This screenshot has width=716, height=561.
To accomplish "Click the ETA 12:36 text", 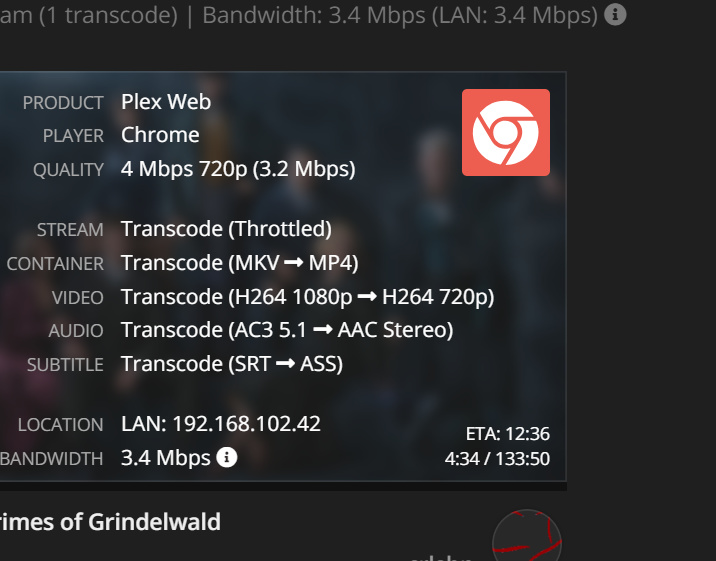I will [507, 434].
